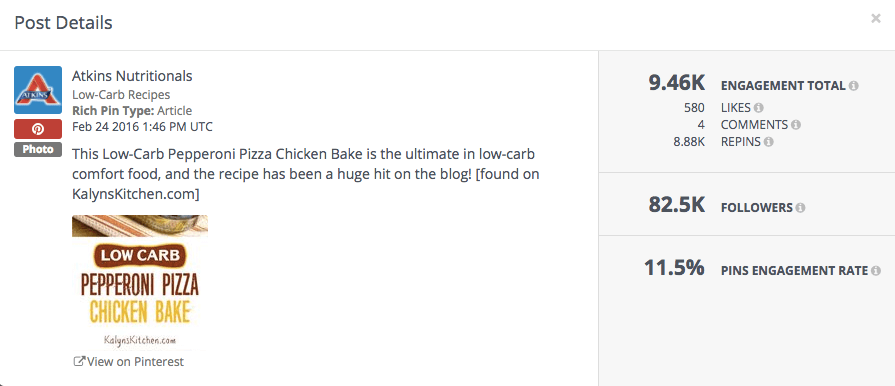Click the info icon next to Engagement Total
The width and height of the screenshot is (895, 386).
pyautogui.click(x=853, y=86)
